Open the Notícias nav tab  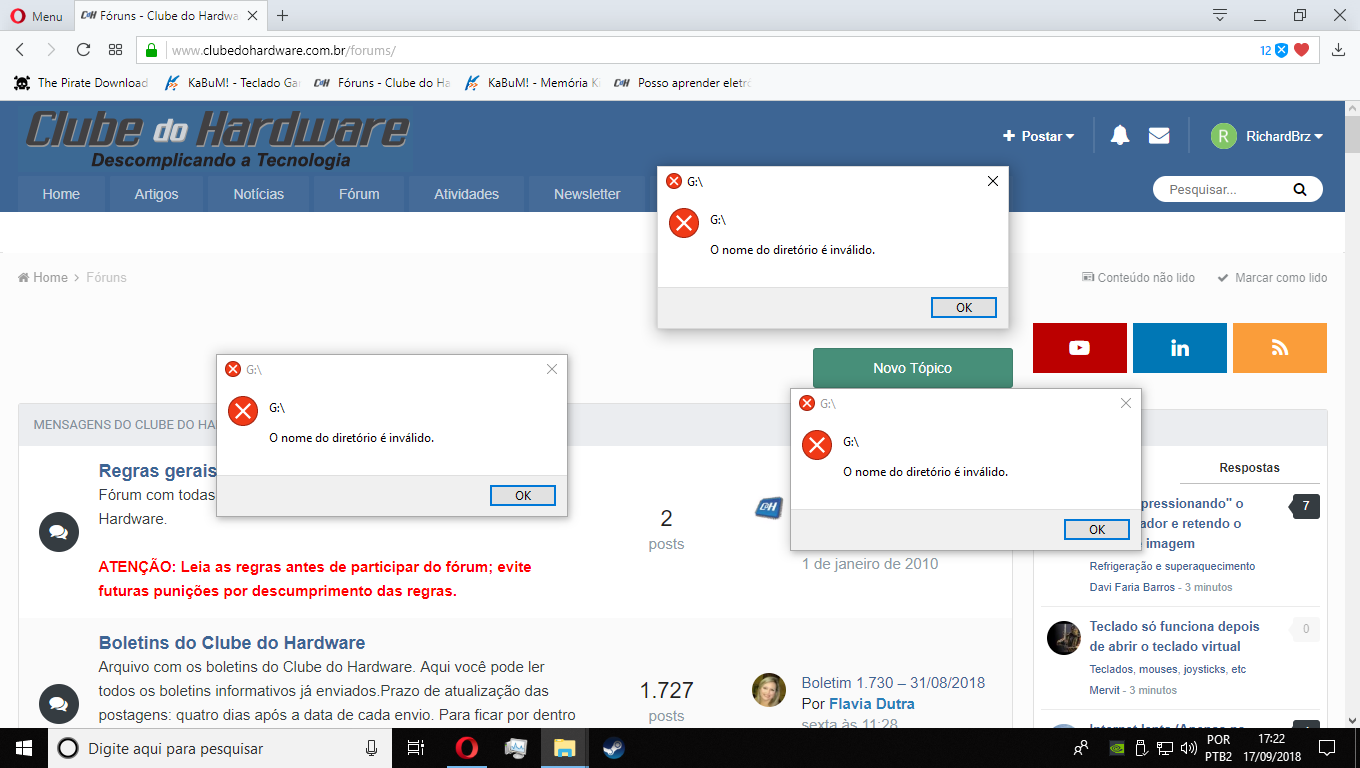coord(259,194)
